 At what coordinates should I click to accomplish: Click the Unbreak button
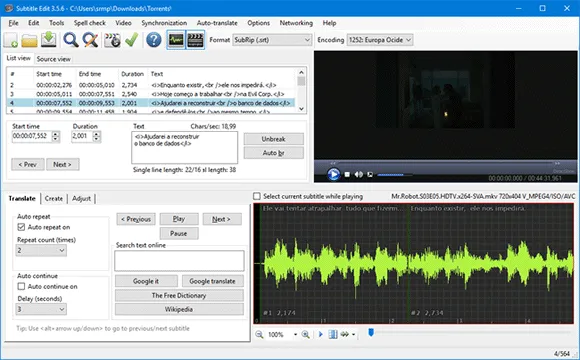(274, 139)
